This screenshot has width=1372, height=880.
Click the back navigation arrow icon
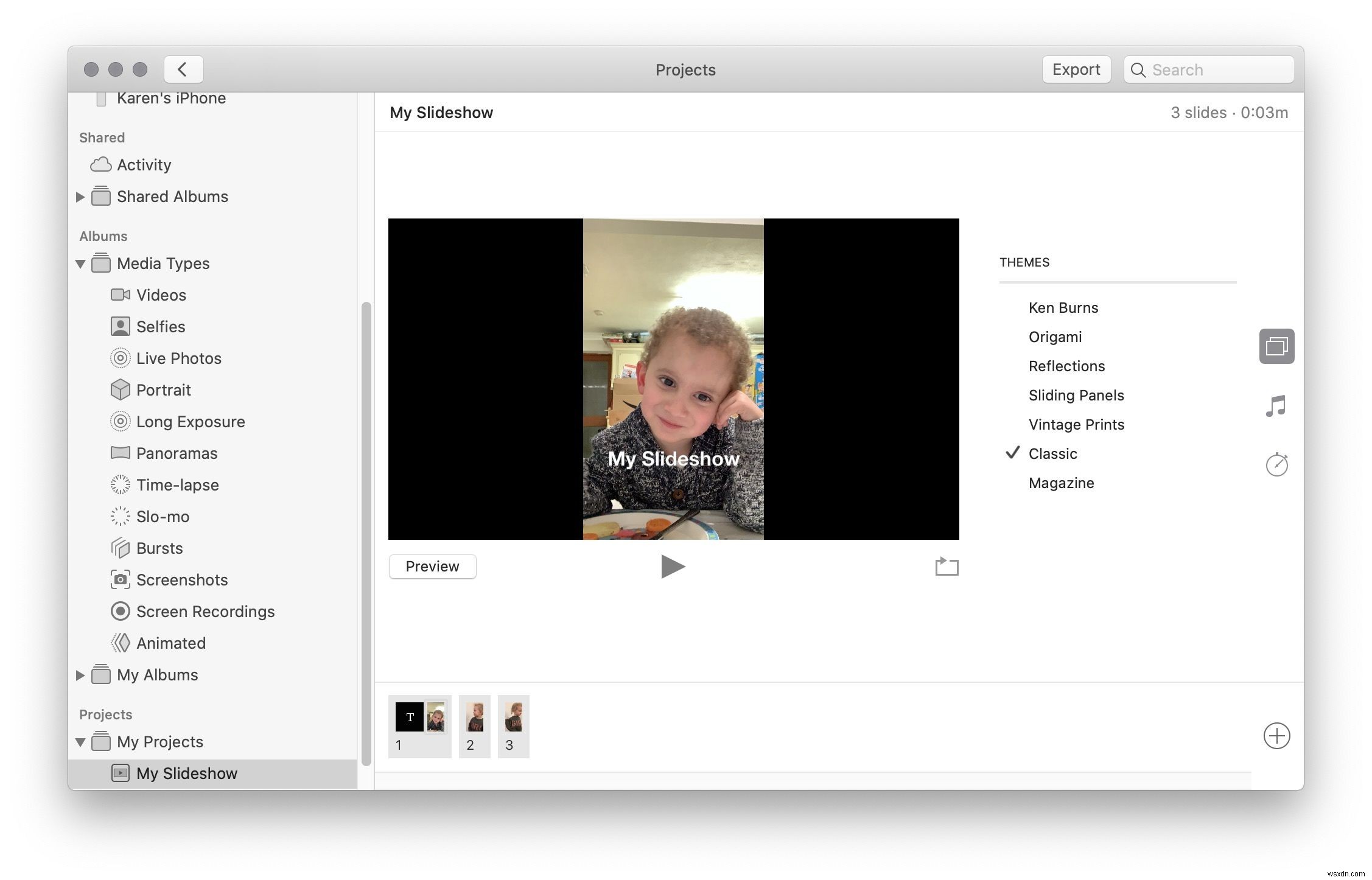point(181,68)
